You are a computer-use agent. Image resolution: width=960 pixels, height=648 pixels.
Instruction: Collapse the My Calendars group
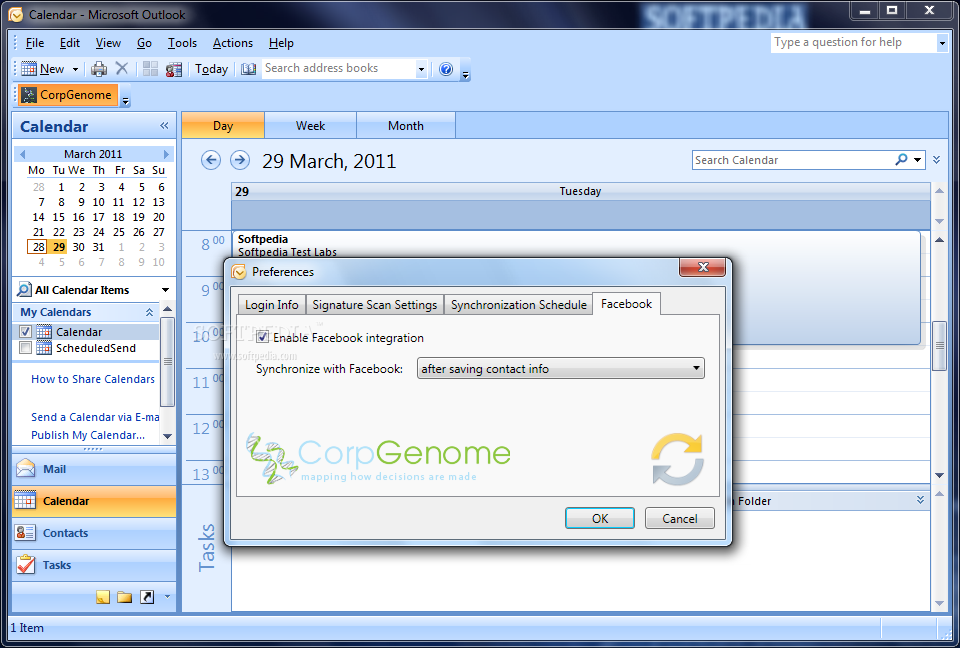[149, 312]
